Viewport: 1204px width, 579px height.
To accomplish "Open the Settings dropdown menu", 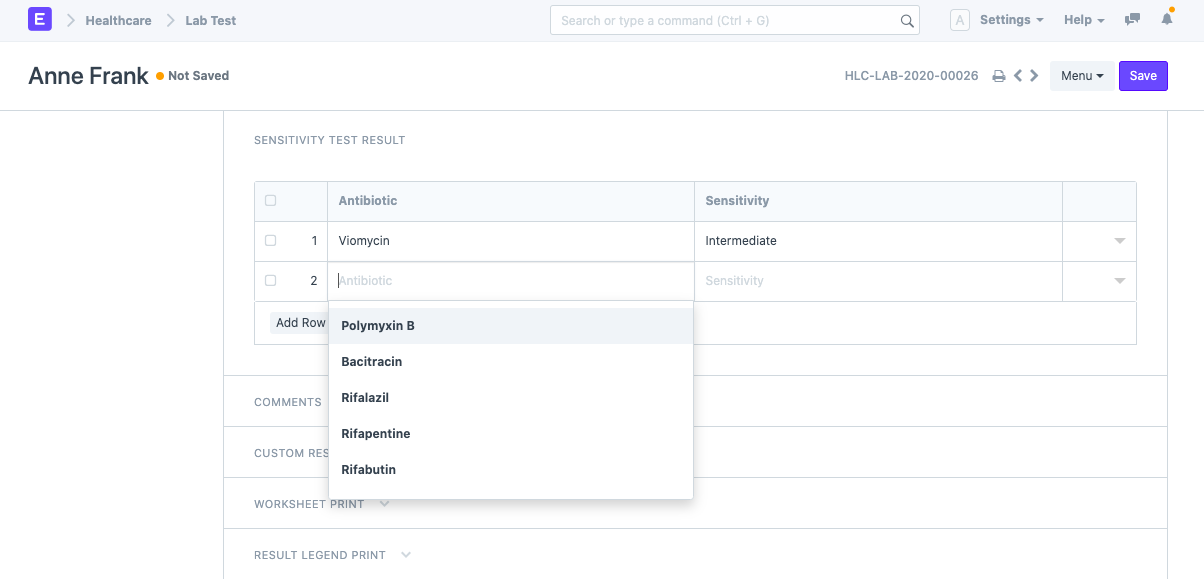I will 1011,20.
